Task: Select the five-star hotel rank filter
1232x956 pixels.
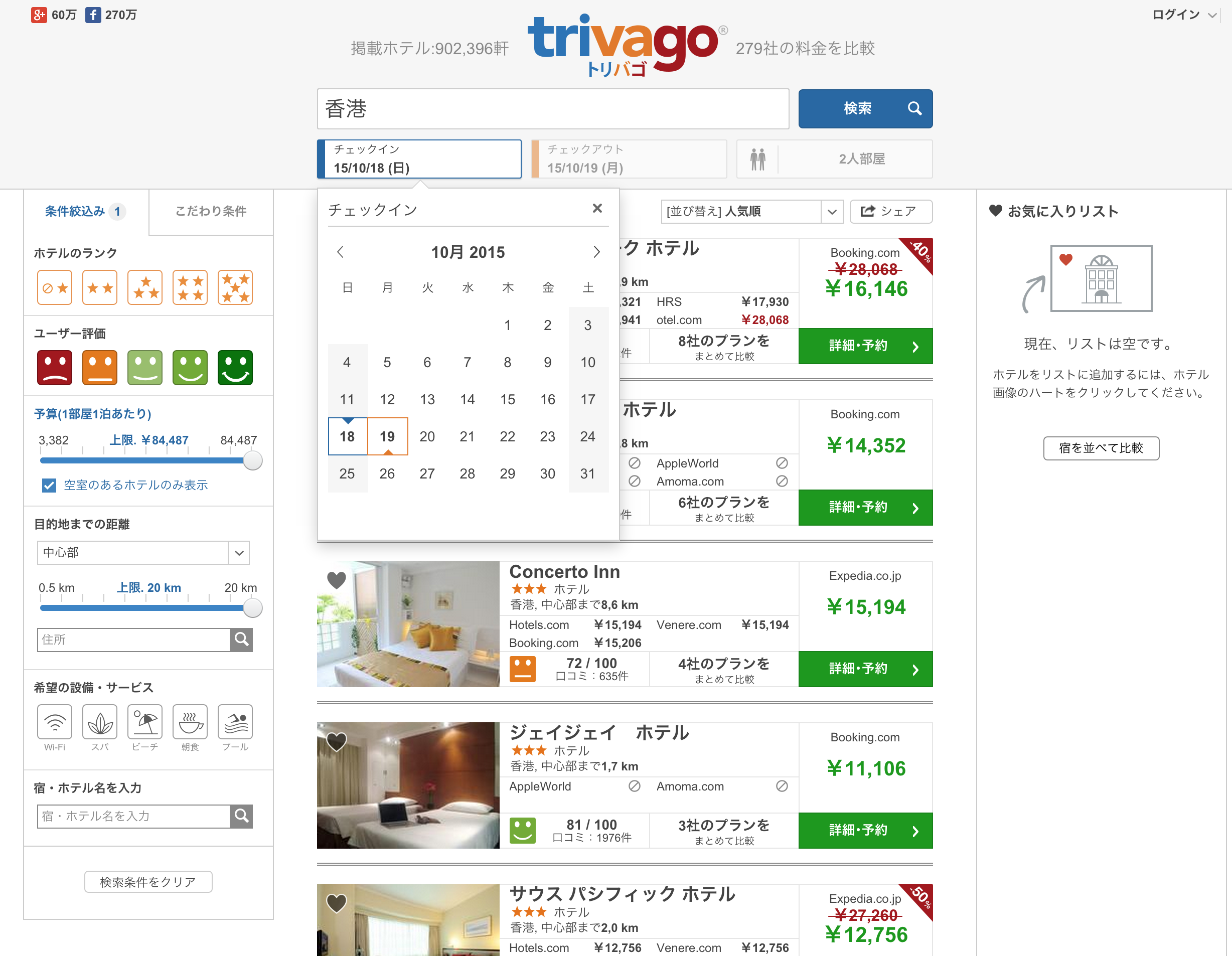Action: click(x=235, y=287)
